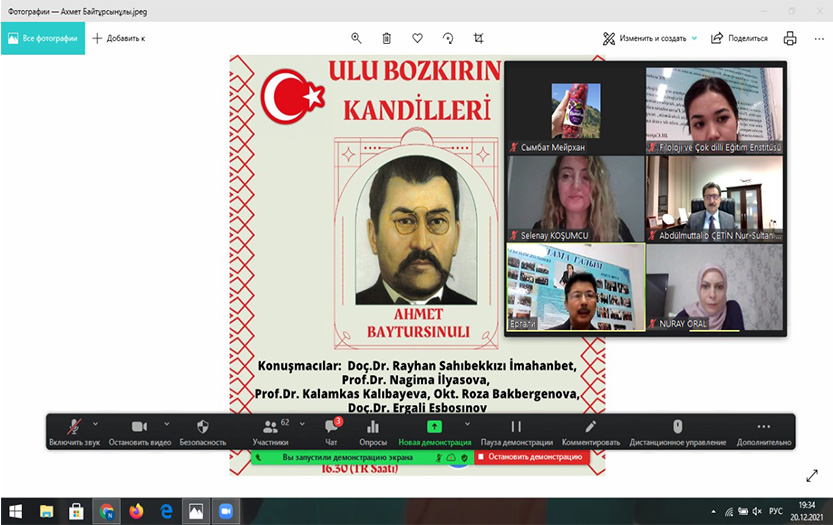
Task: Select Комментировать annotation pencil
Action: tap(590, 430)
